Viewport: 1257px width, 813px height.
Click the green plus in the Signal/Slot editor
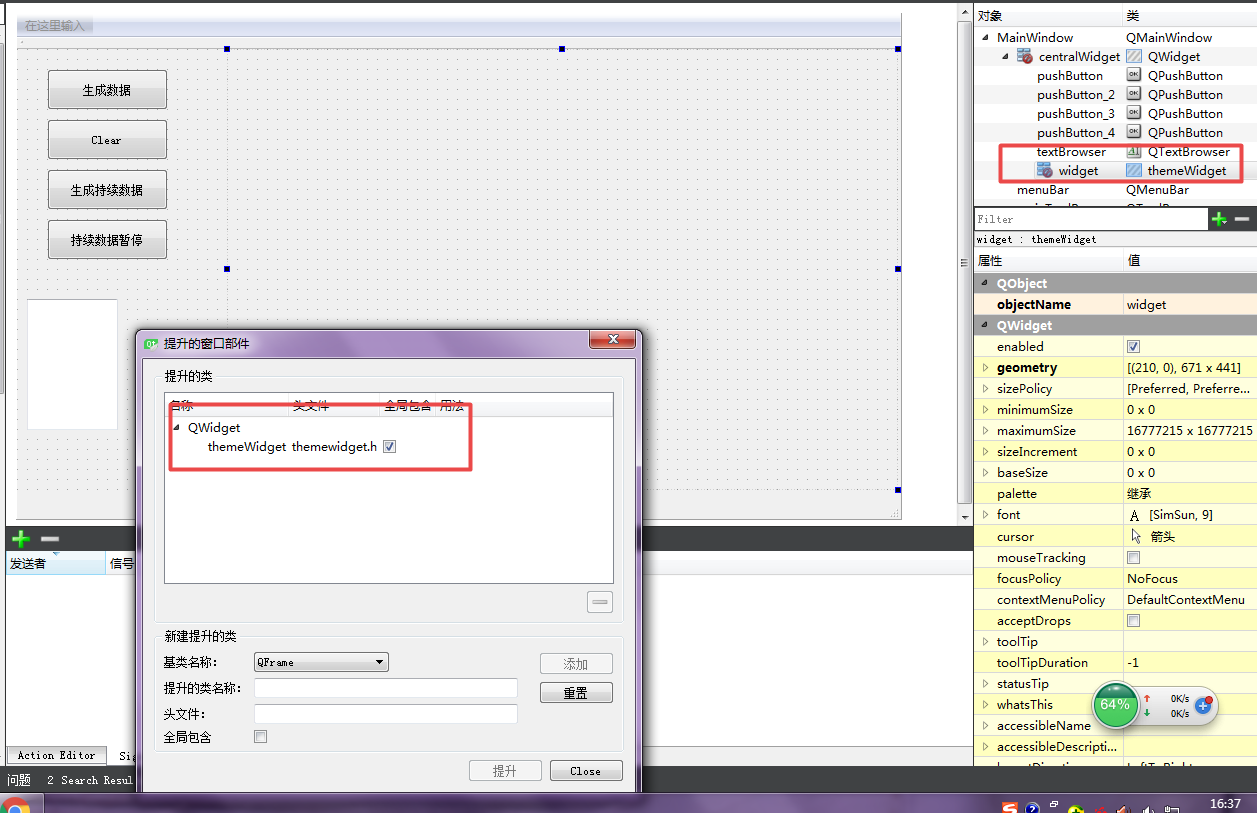tap(20, 539)
